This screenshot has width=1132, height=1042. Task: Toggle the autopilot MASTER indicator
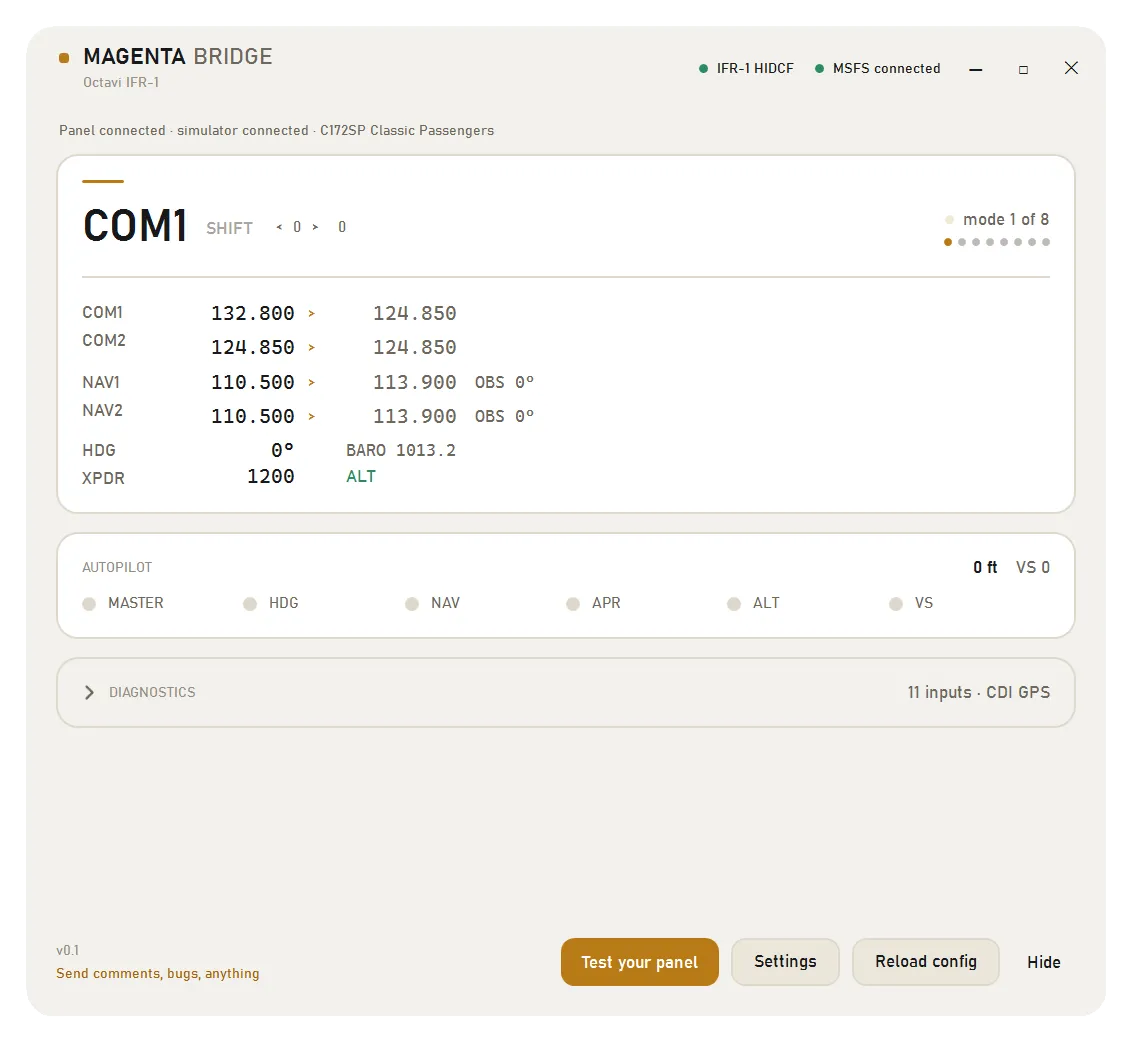click(89, 604)
